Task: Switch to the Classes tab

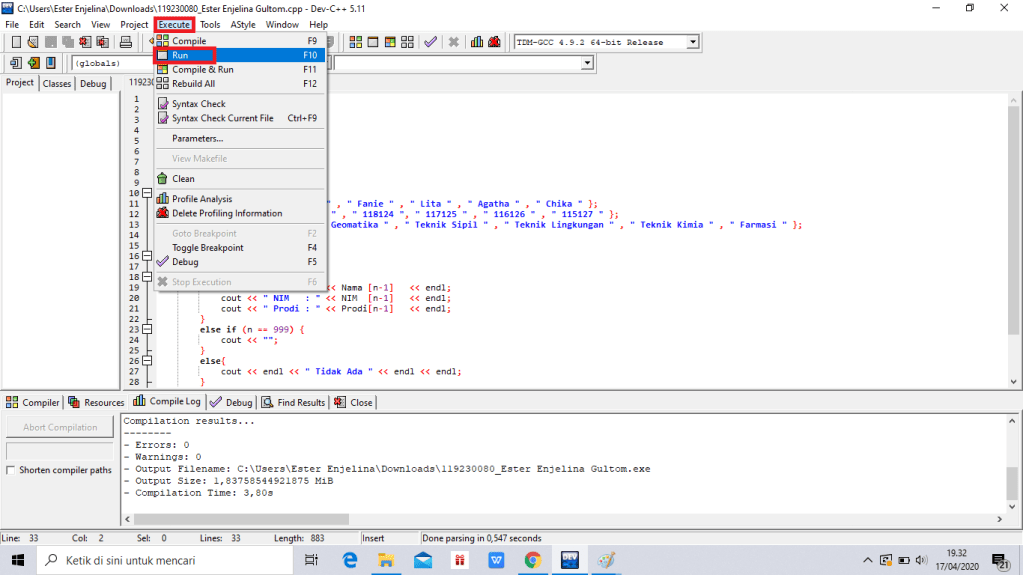Action: point(57,84)
